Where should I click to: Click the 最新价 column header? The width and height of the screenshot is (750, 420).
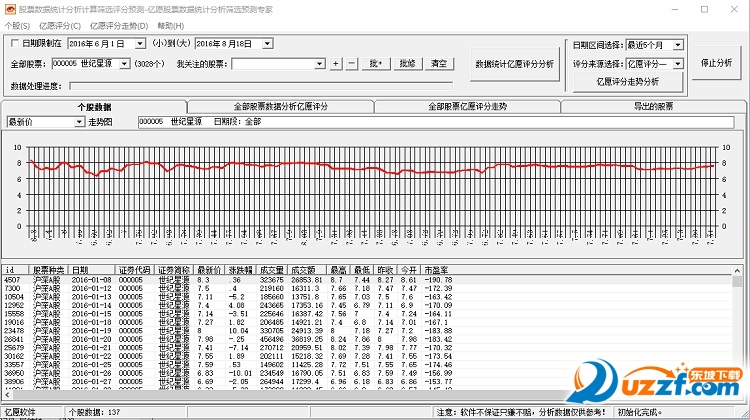tap(209, 270)
